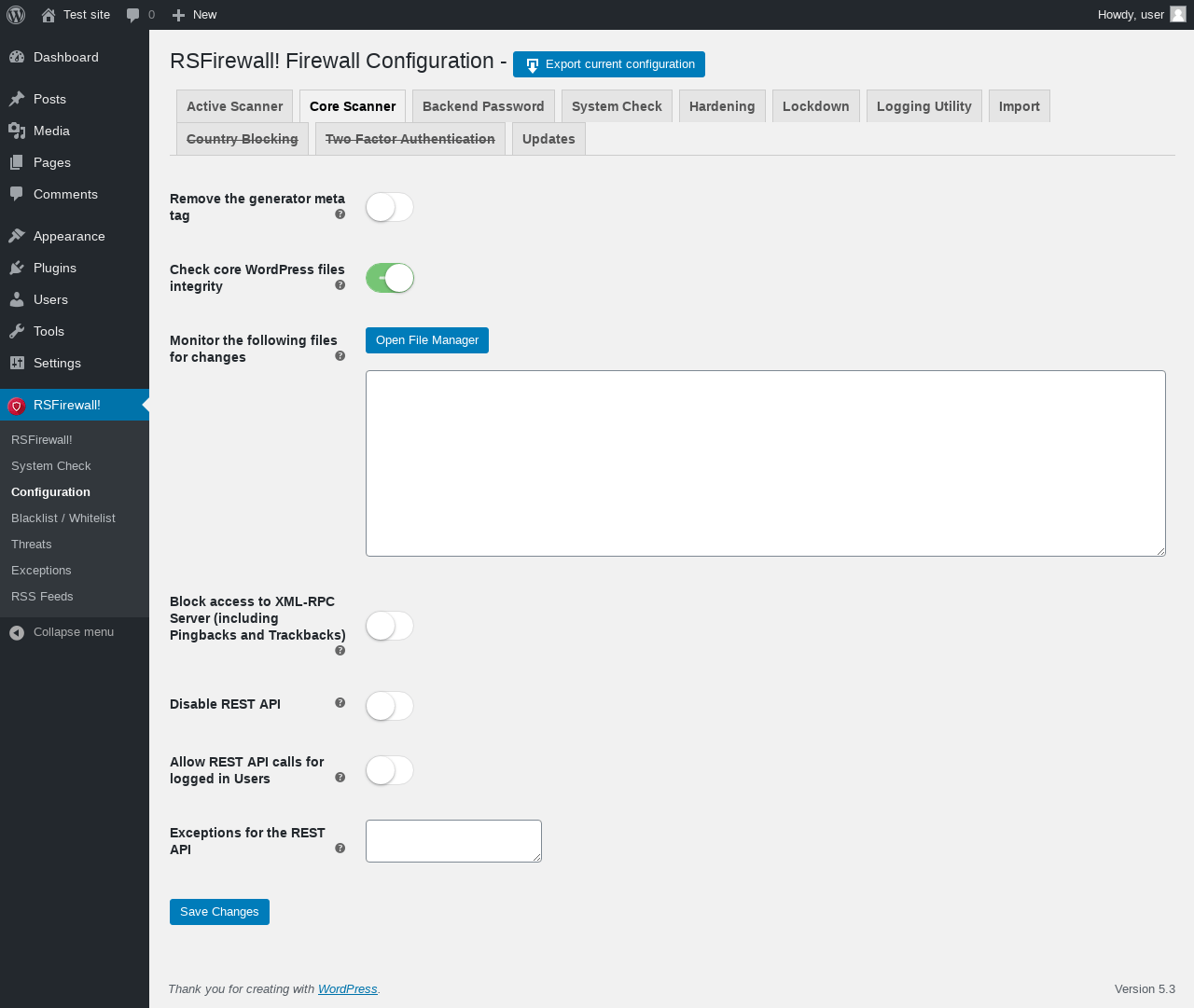Screen dimensions: 1194x1008
Task: Open the Updates tab
Action: click(548, 139)
